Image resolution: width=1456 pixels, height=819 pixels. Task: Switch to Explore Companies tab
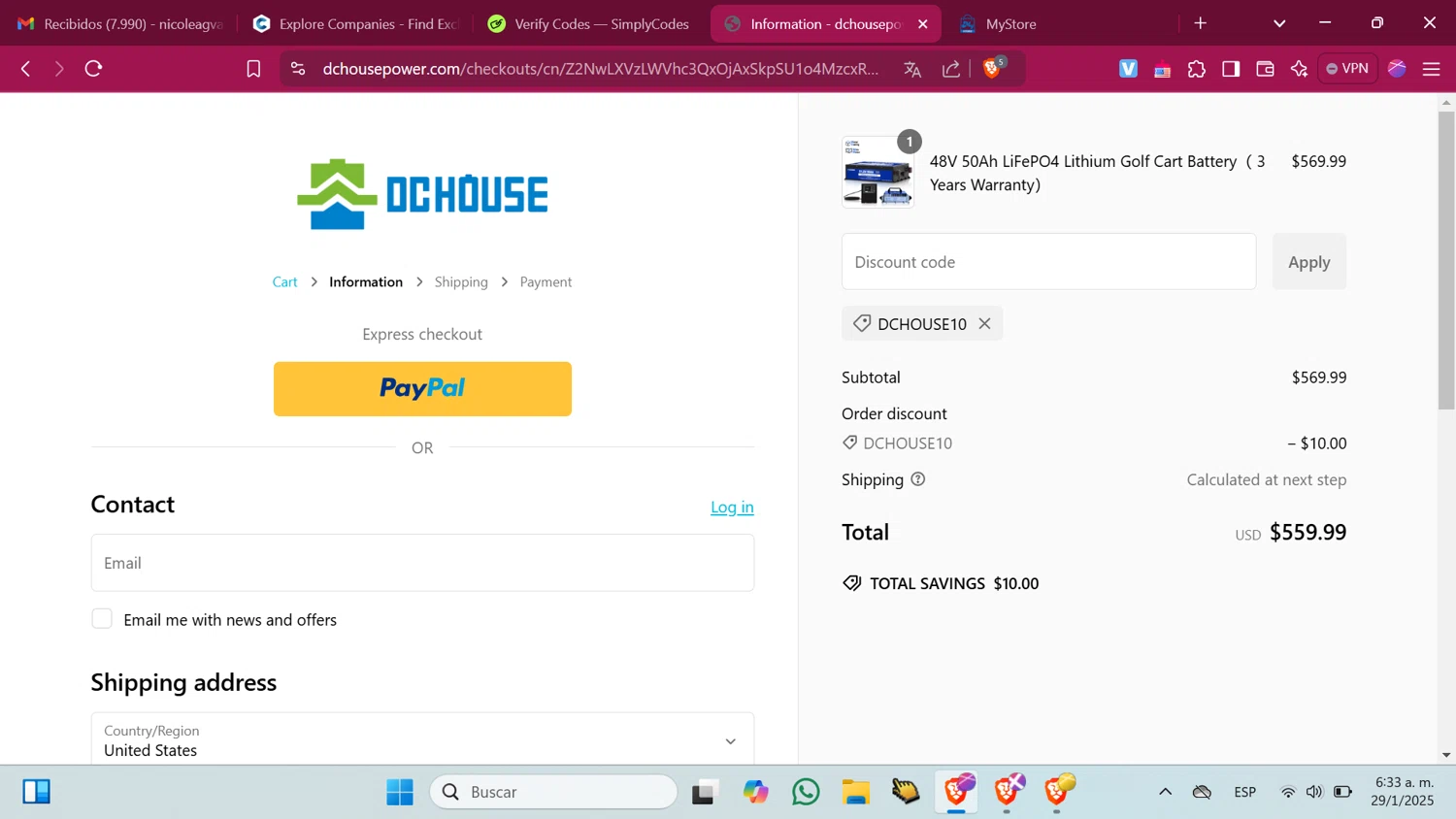[356, 23]
